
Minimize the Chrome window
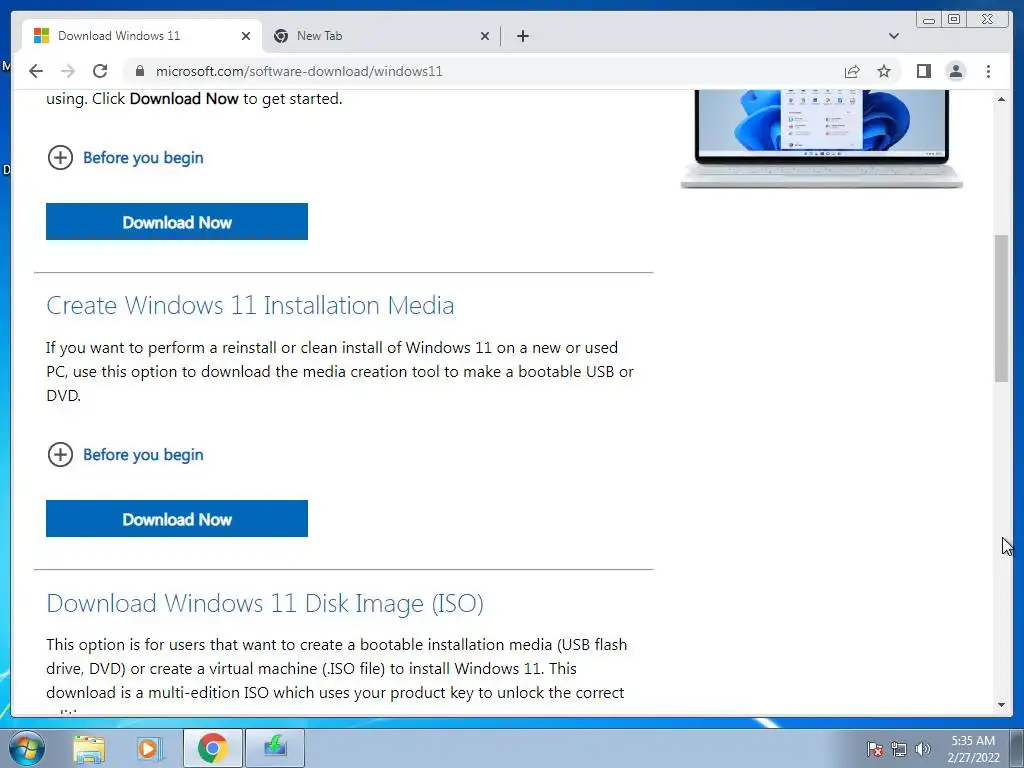pyautogui.click(x=929, y=20)
